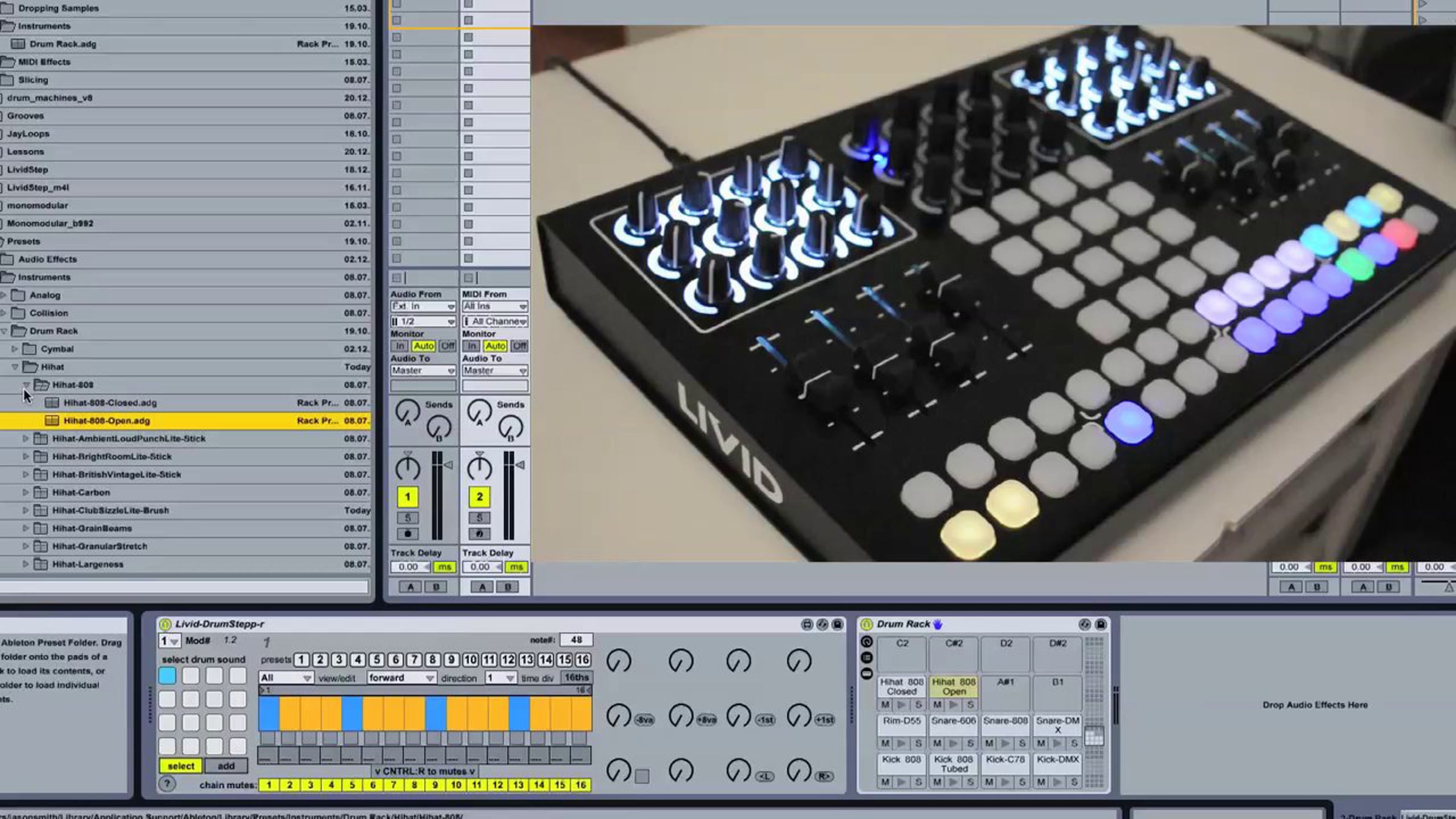This screenshot has height=819, width=1456.
Task: Set track 1 Monitor to In
Action: (x=399, y=346)
